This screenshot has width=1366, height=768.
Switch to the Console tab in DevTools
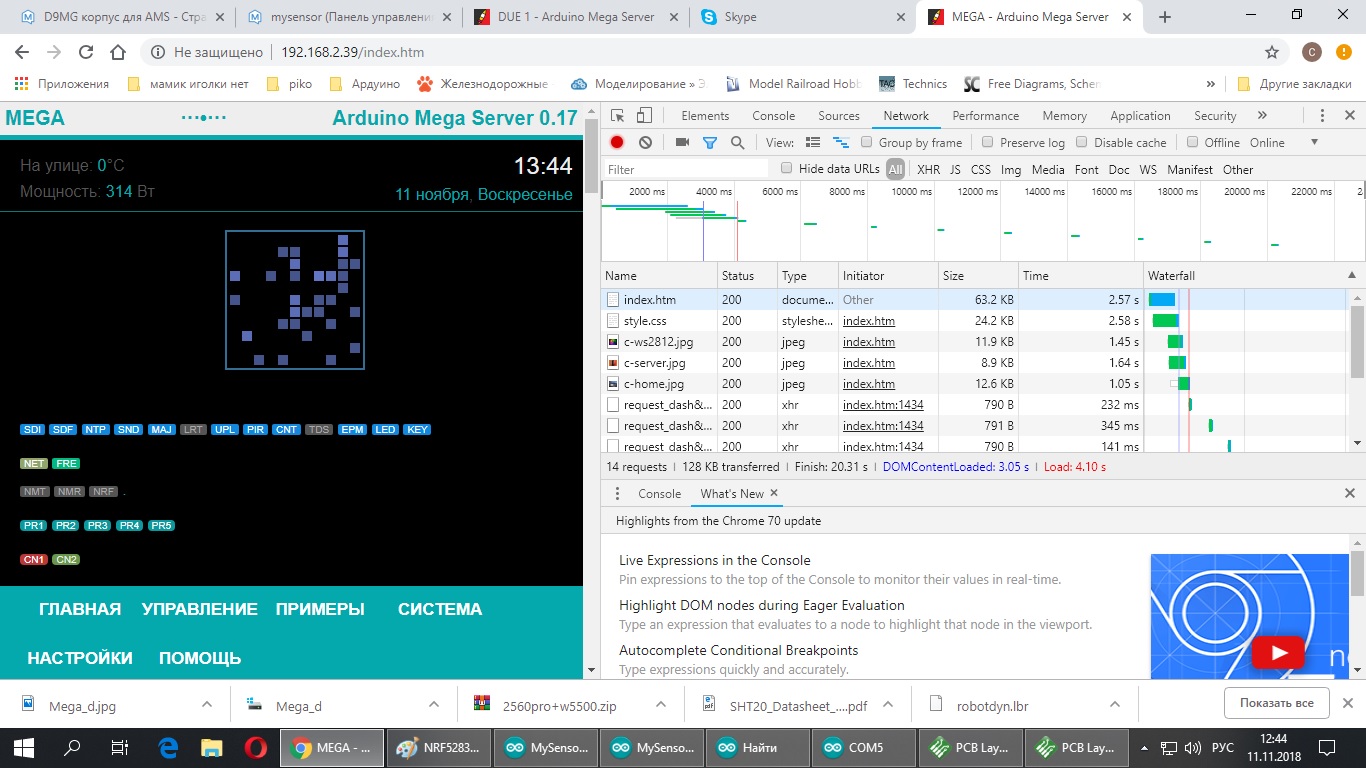pyautogui.click(x=773, y=116)
